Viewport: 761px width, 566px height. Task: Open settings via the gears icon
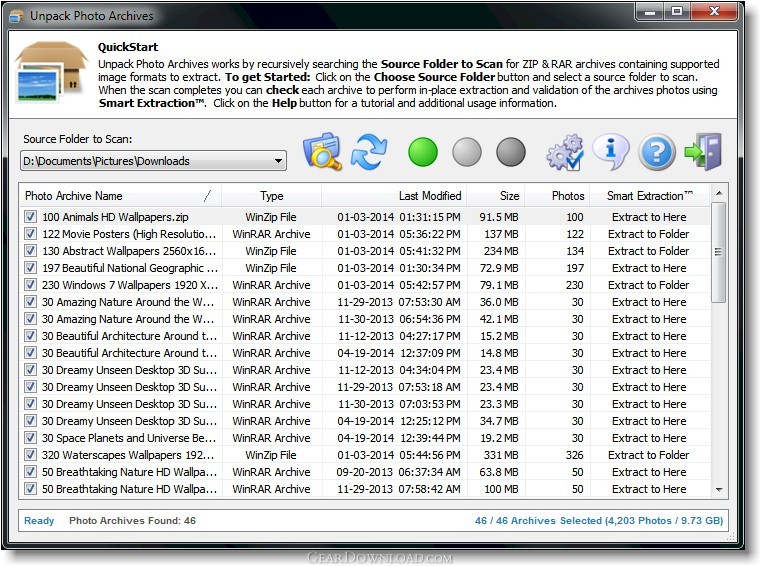click(x=565, y=152)
